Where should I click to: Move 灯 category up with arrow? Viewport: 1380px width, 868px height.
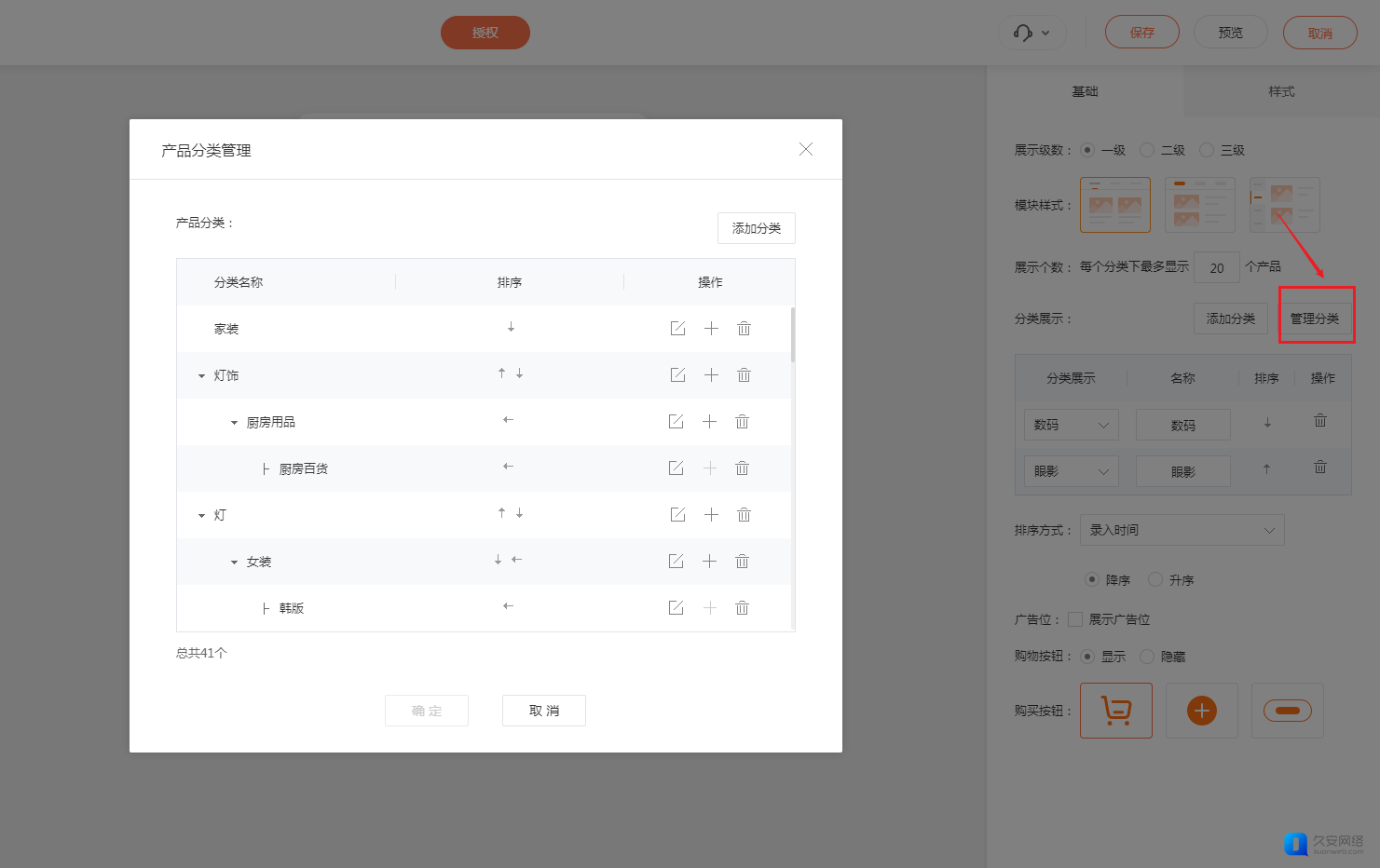[501, 513]
